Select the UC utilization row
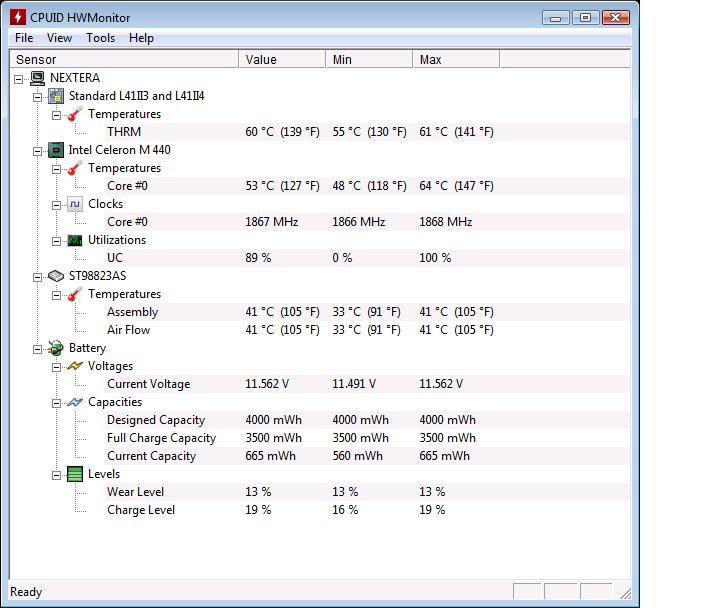This screenshot has height=608, width=720. click(x=367, y=258)
